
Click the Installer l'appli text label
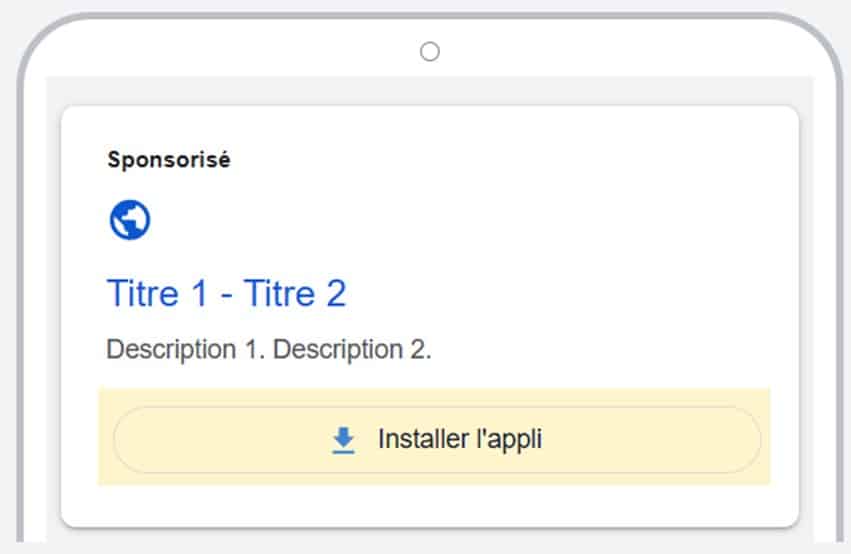point(459,439)
